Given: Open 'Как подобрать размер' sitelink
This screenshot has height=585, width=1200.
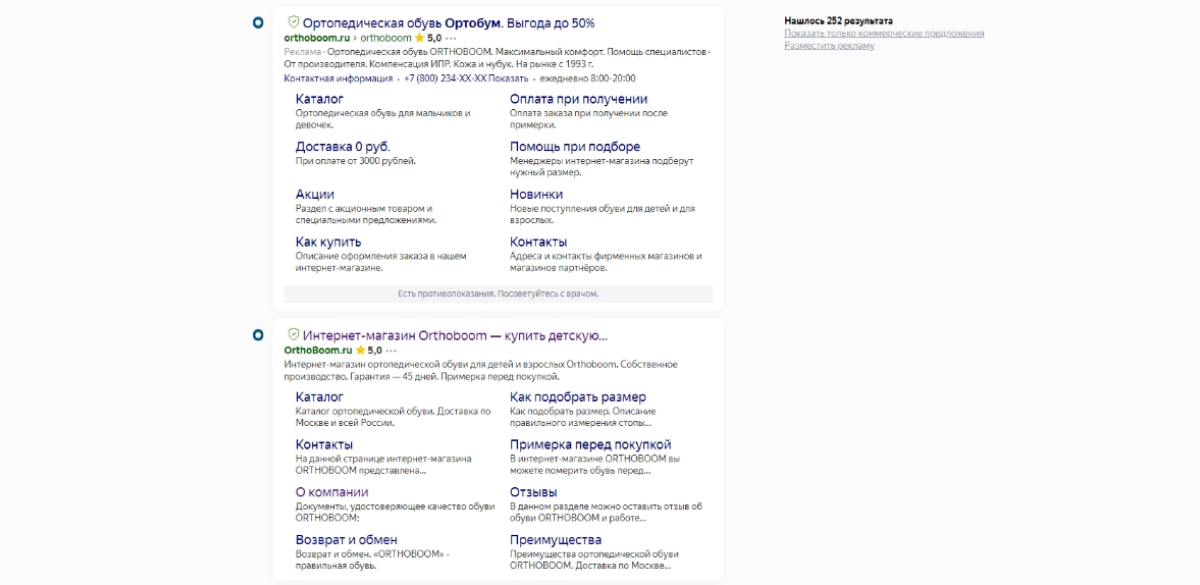Looking at the screenshot, I should pos(578,397).
